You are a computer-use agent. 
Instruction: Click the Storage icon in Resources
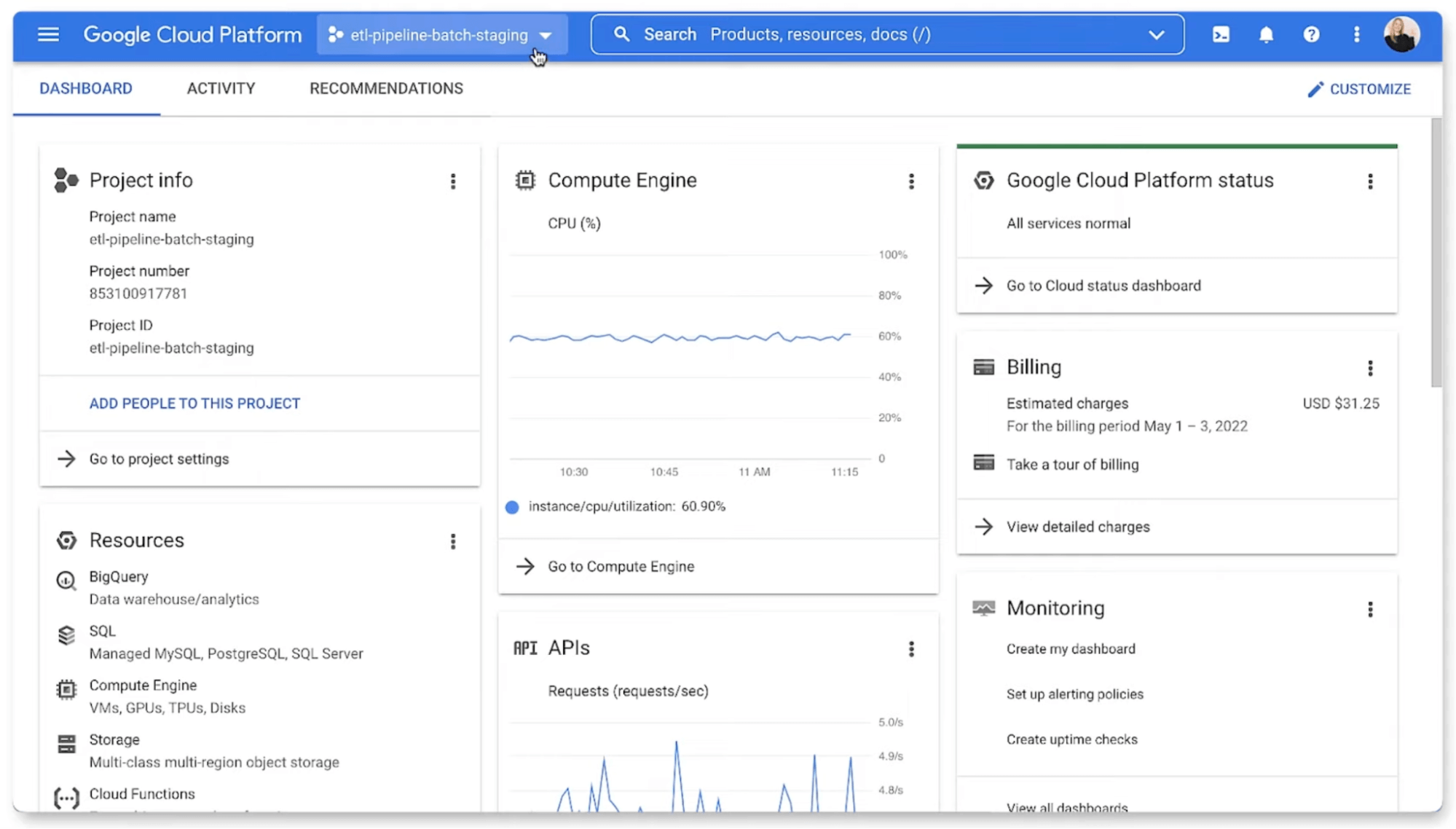[x=66, y=744]
